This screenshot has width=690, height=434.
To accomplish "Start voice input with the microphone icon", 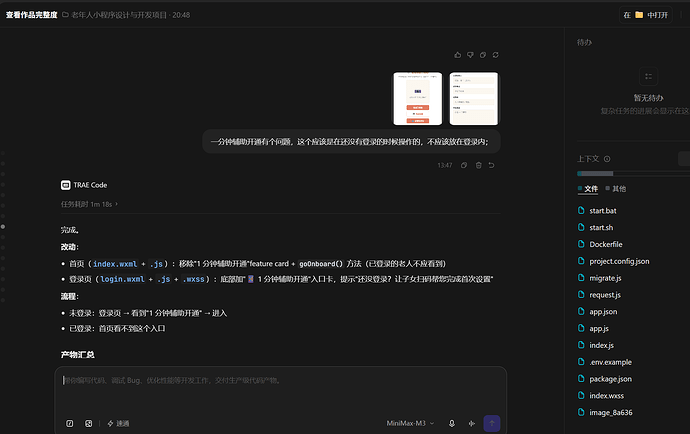I will click(451, 423).
